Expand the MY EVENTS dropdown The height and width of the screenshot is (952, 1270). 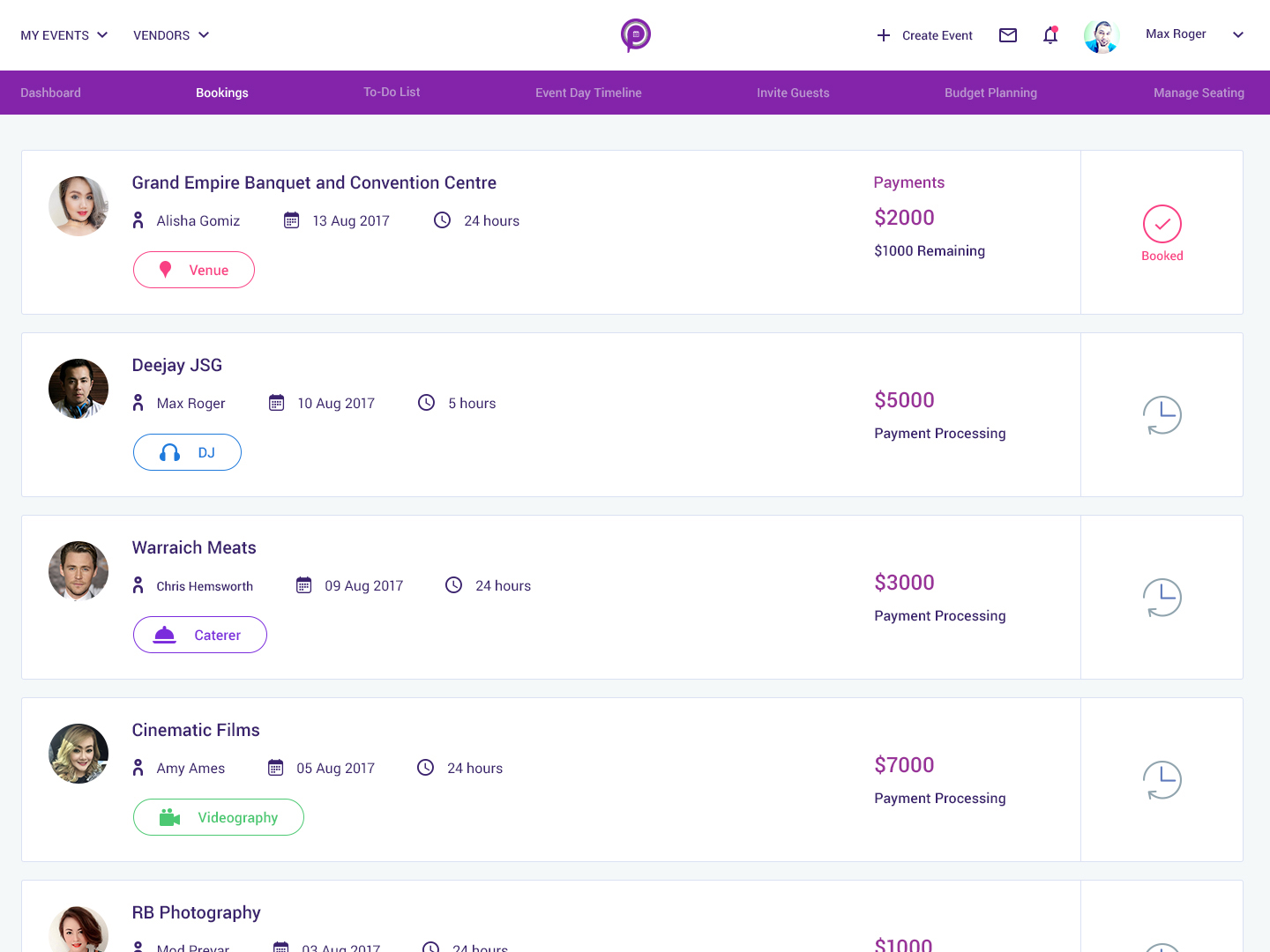click(64, 35)
